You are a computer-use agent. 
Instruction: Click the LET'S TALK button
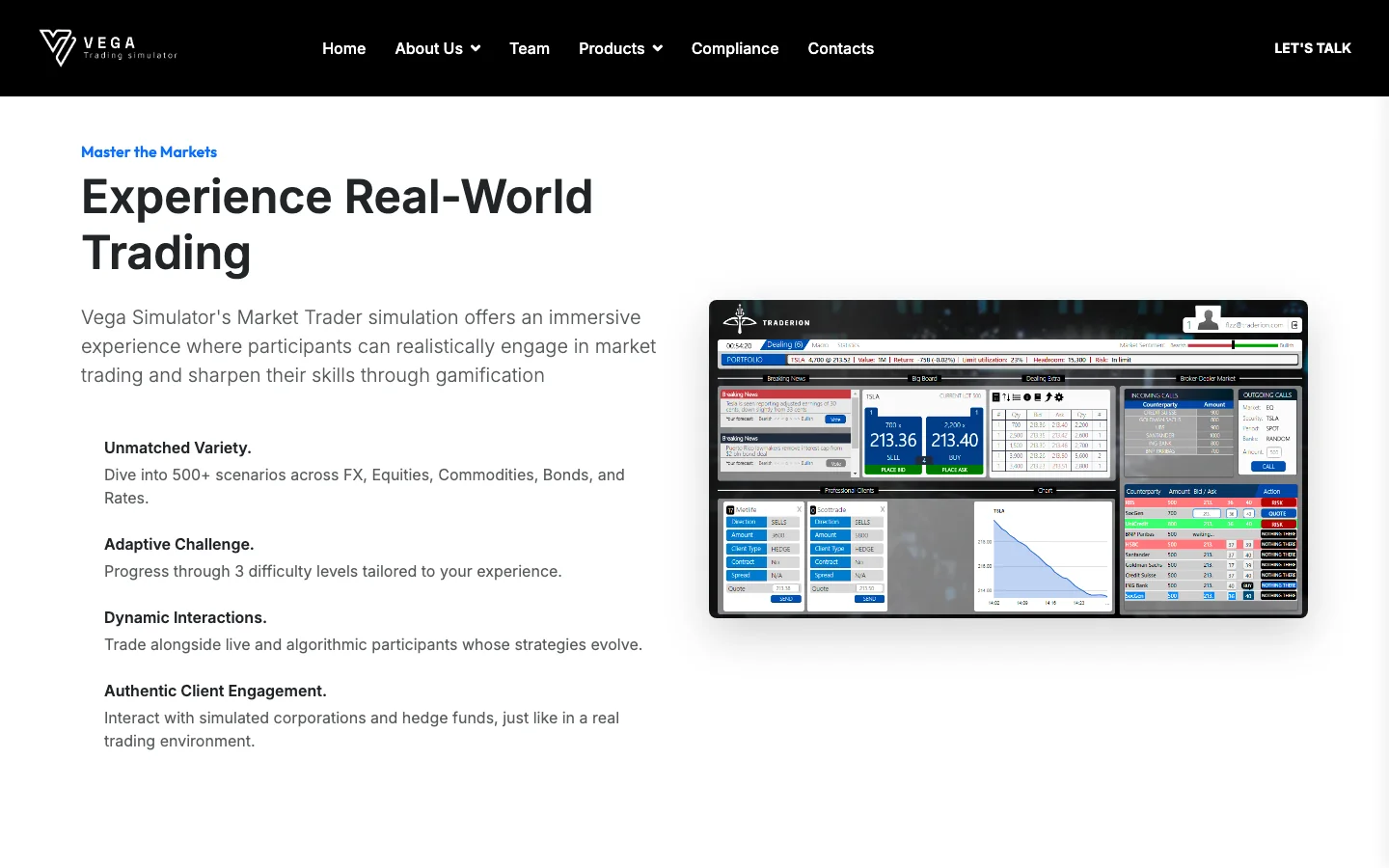(1312, 48)
